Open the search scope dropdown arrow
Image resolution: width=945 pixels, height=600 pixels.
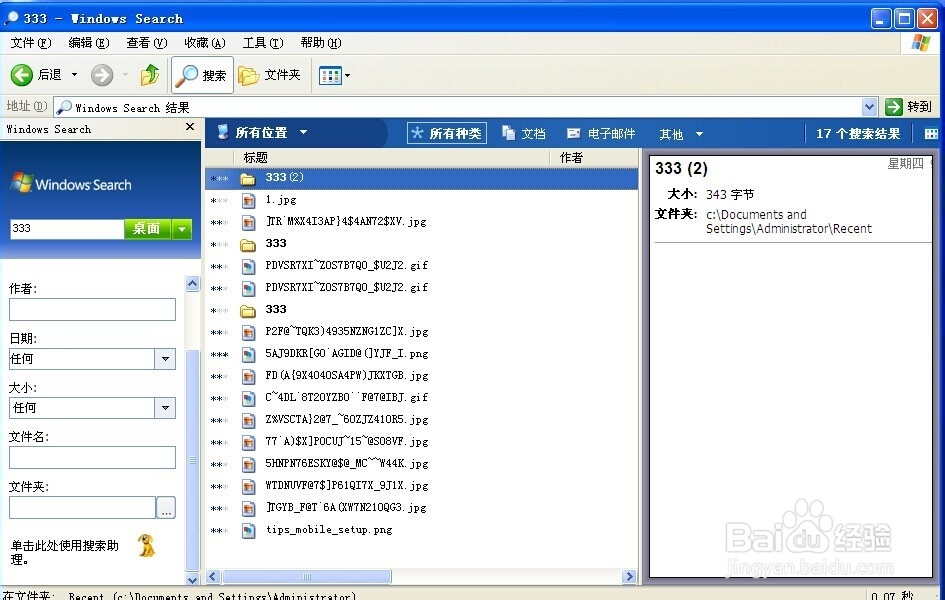(x=182, y=229)
